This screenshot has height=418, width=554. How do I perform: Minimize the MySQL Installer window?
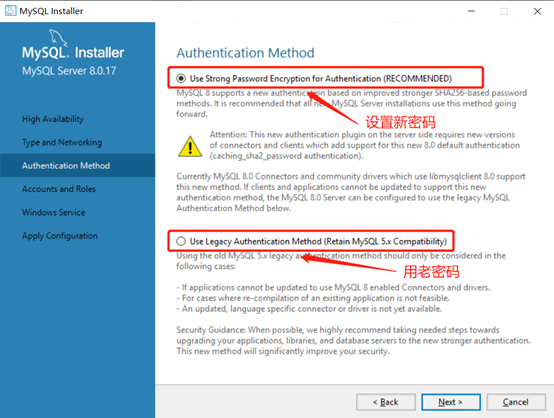coord(471,11)
